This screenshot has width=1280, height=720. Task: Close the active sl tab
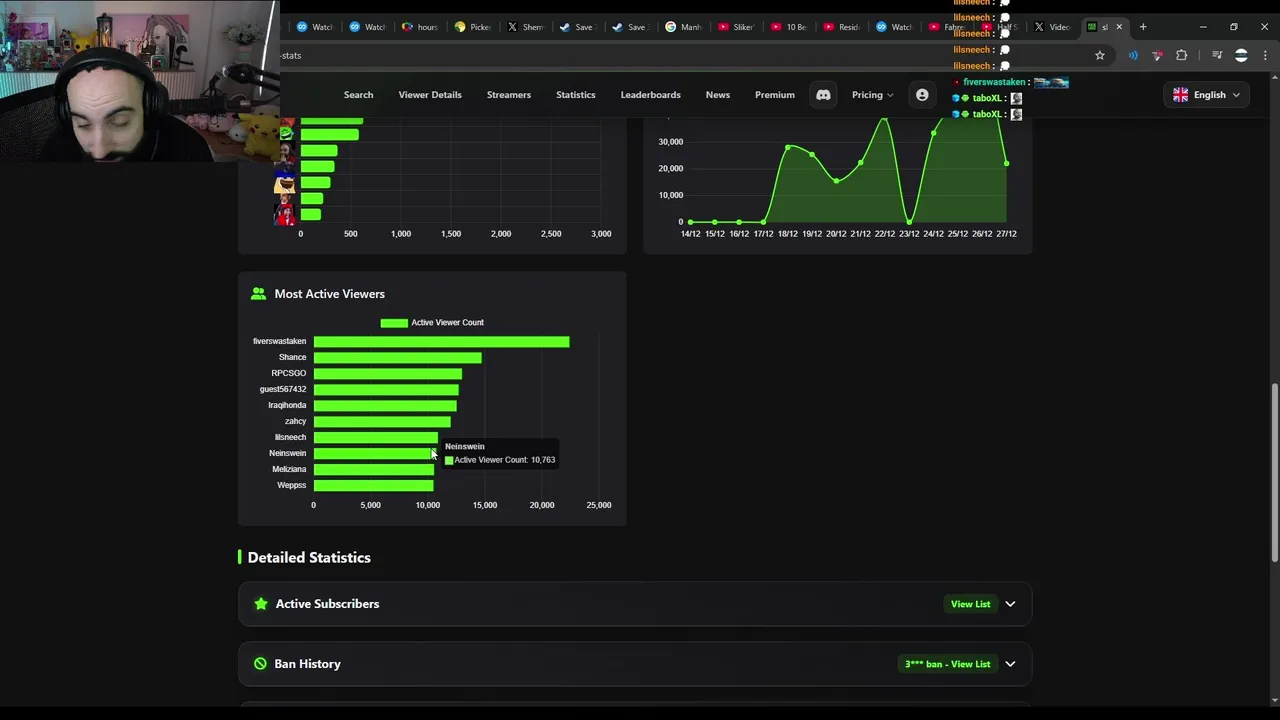(x=1119, y=27)
